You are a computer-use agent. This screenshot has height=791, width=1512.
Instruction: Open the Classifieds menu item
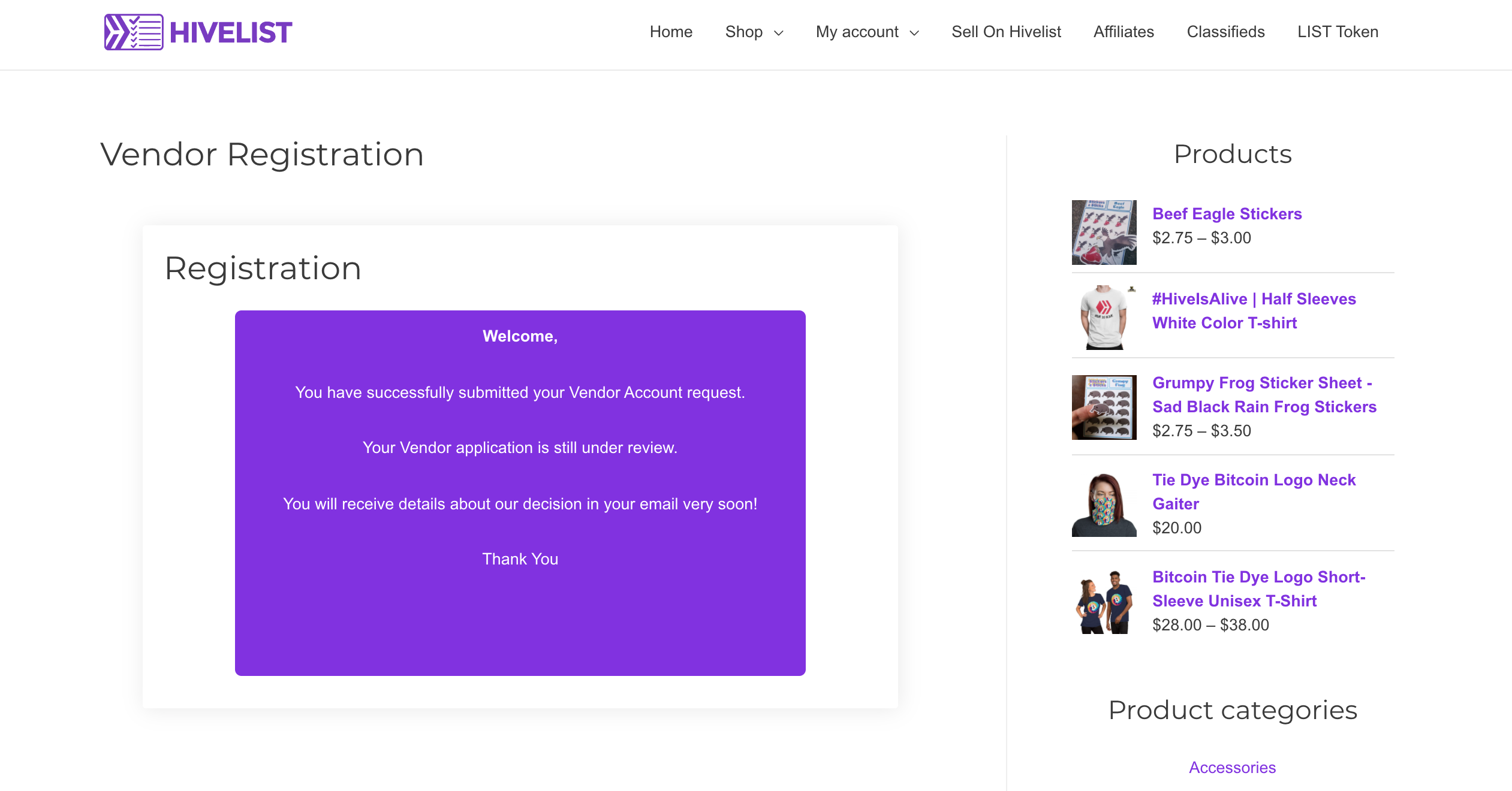pyautogui.click(x=1225, y=32)
